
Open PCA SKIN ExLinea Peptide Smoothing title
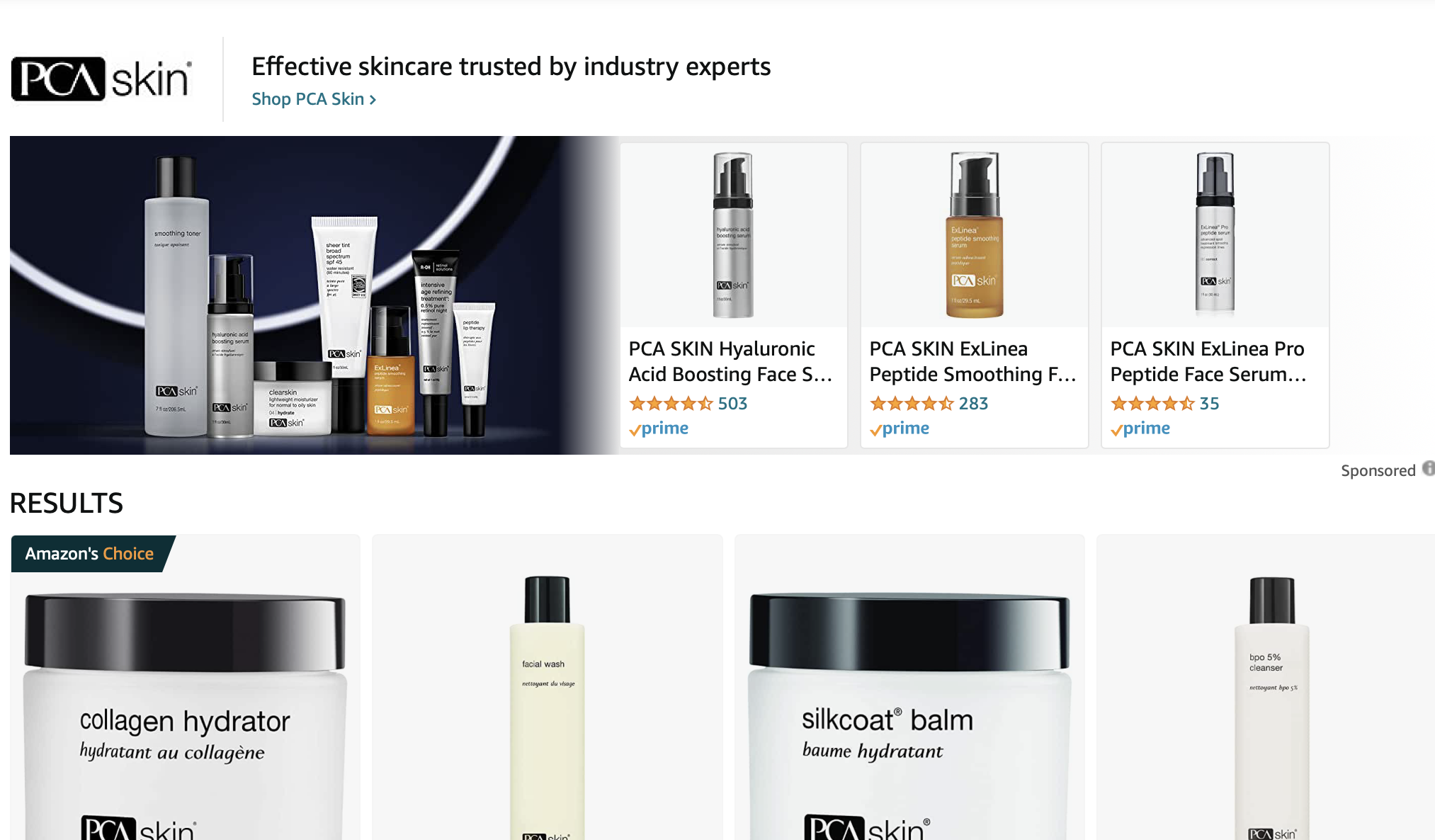tap(972, 361)
